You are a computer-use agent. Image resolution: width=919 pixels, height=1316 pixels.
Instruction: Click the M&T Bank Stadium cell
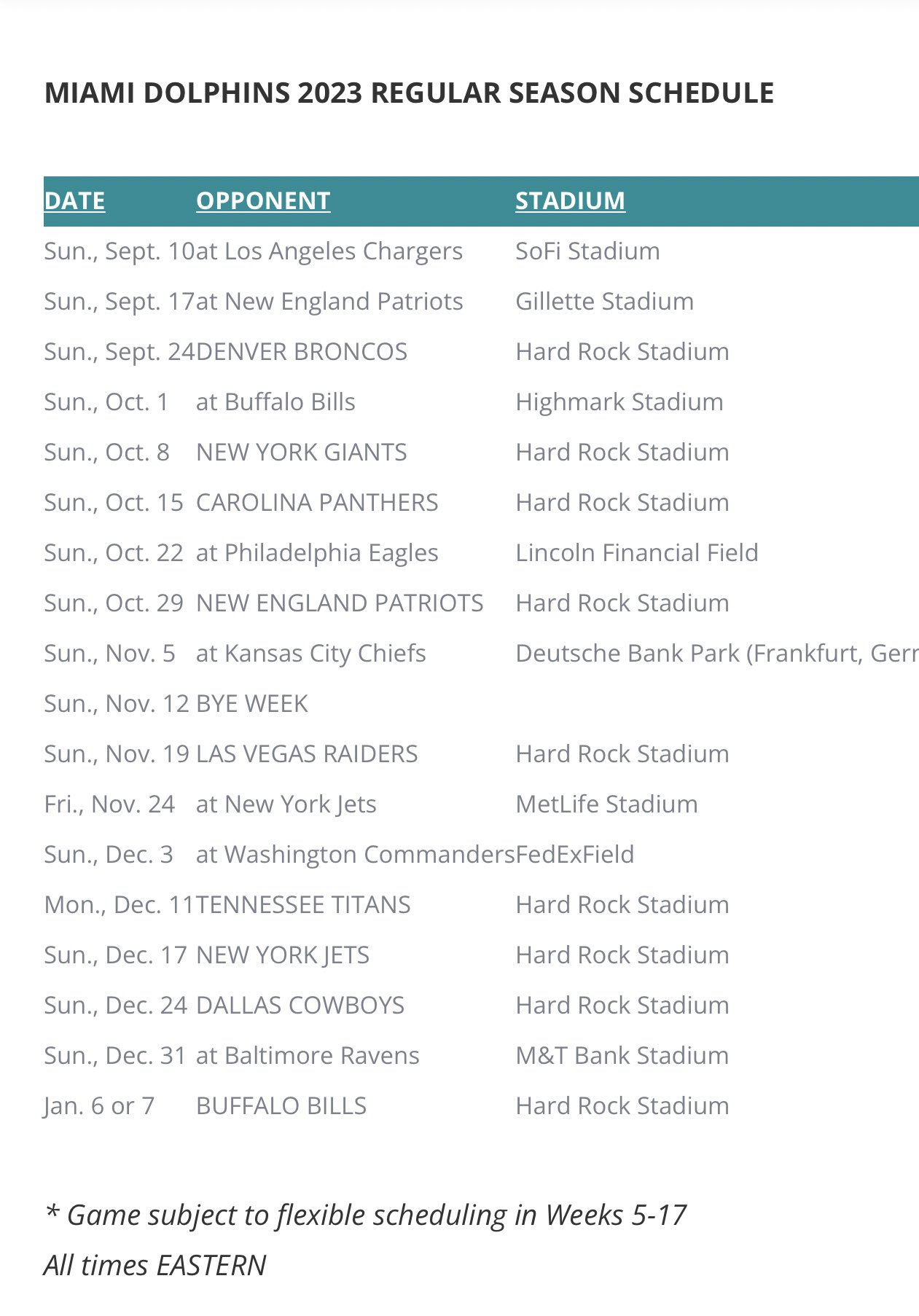pyautogui.click(x=622, y=1056)
